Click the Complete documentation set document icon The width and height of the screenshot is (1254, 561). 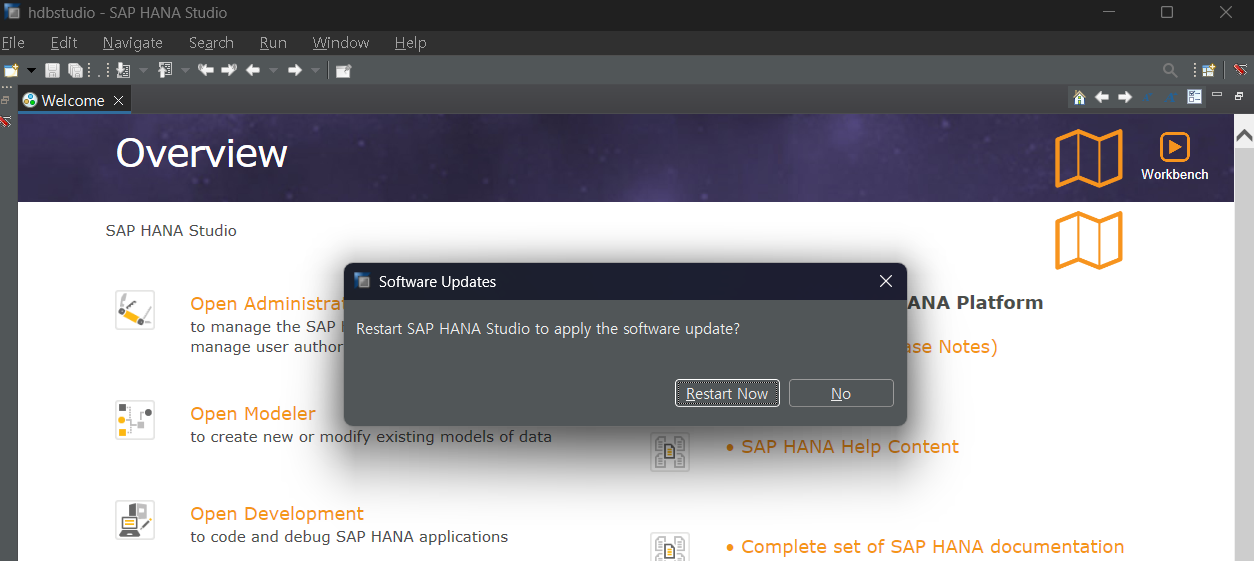tap(670, 547)
